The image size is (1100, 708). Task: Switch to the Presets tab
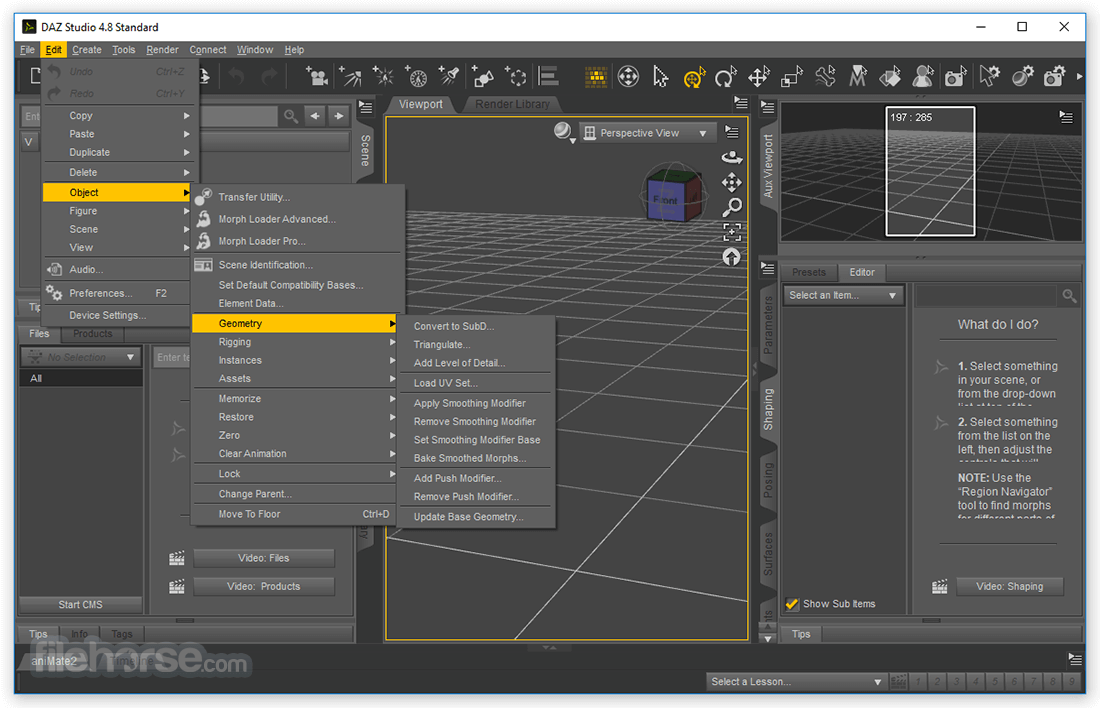(x=808, y=272)
